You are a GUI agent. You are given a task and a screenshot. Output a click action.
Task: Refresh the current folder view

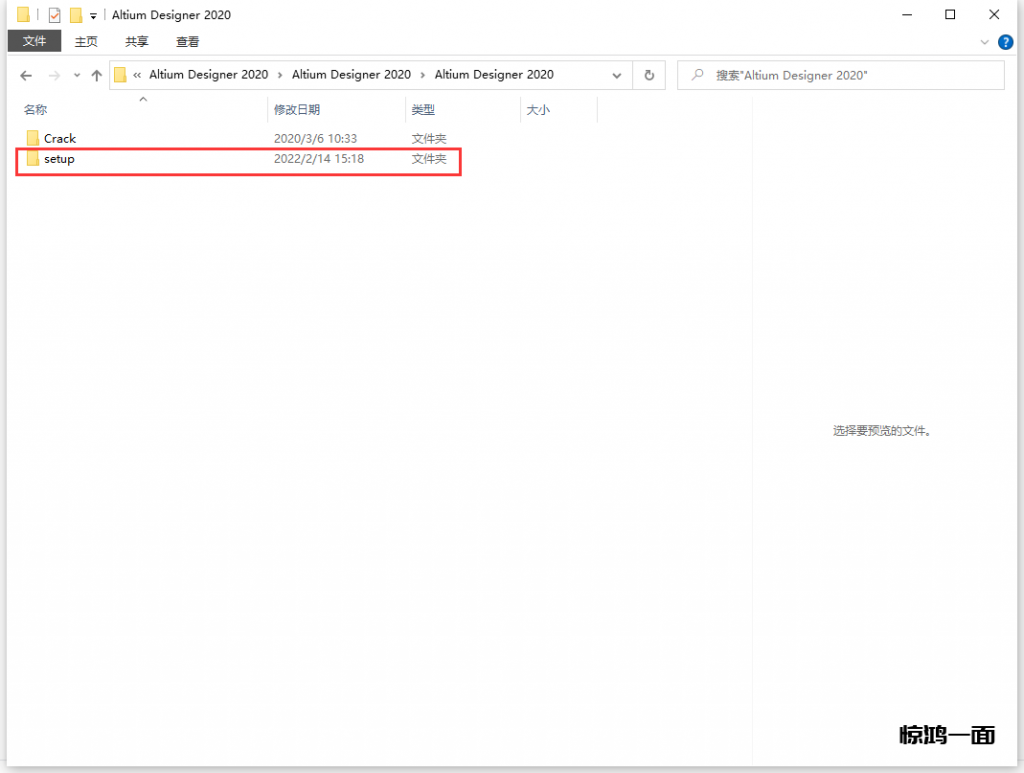(x=649, y=75)
